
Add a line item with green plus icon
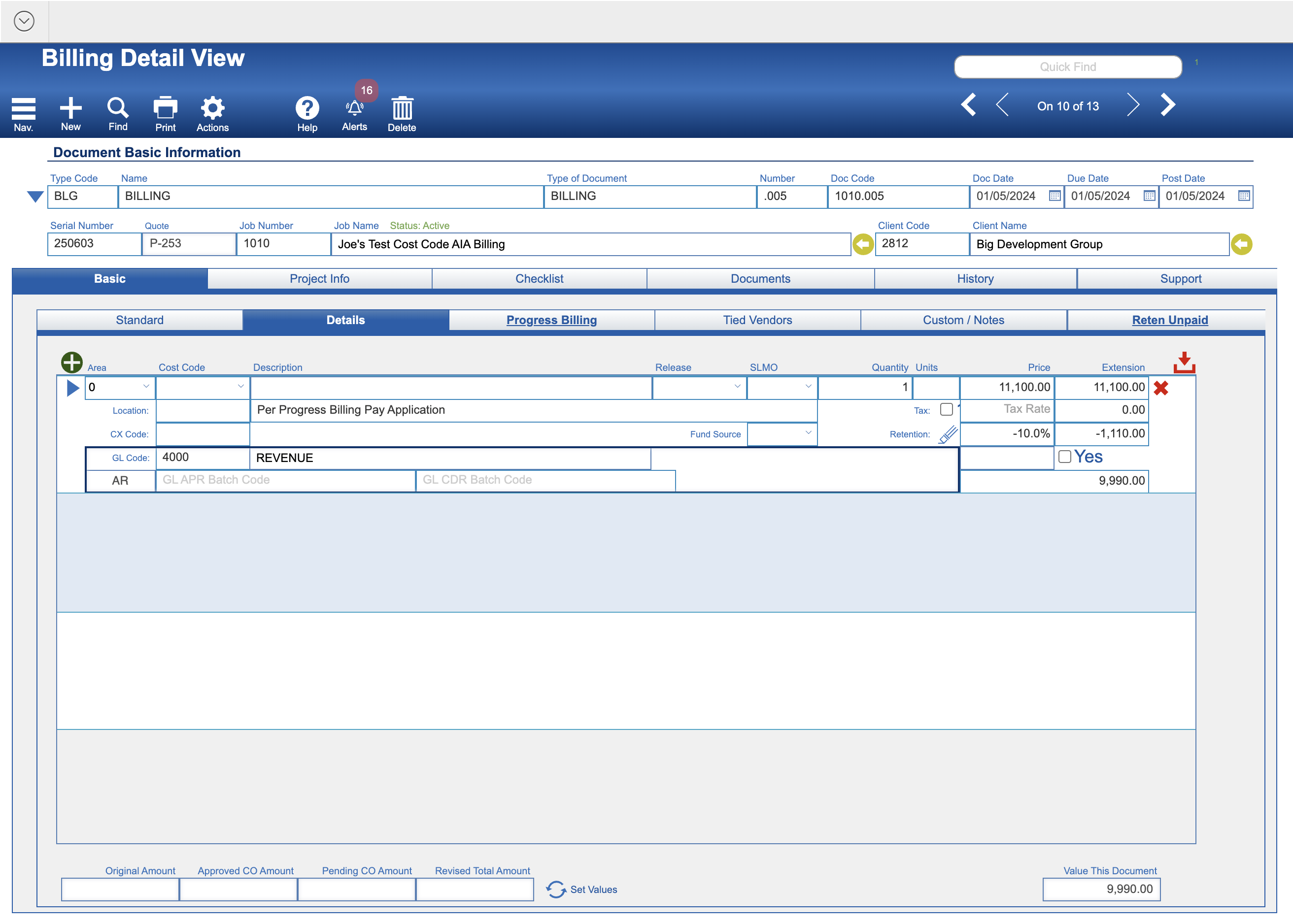coord(72,362)
